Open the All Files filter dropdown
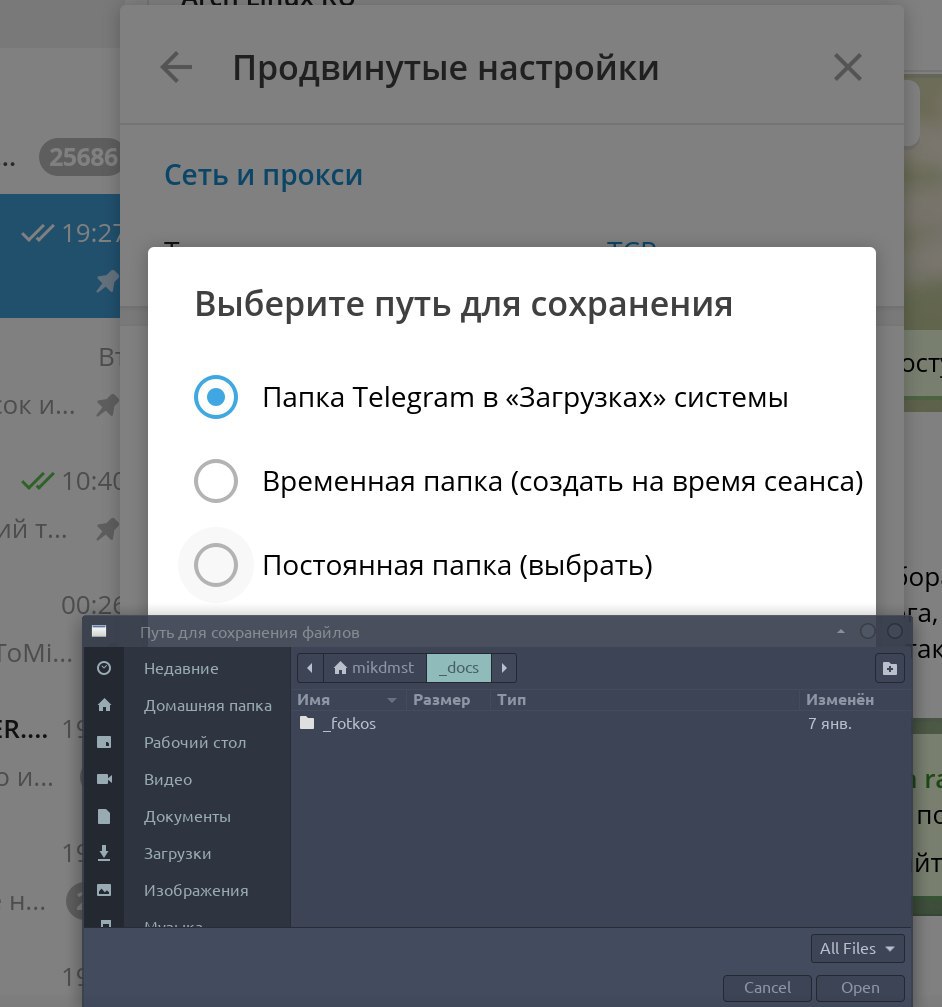Screen dimensions: 942x1007 [857, 949]
